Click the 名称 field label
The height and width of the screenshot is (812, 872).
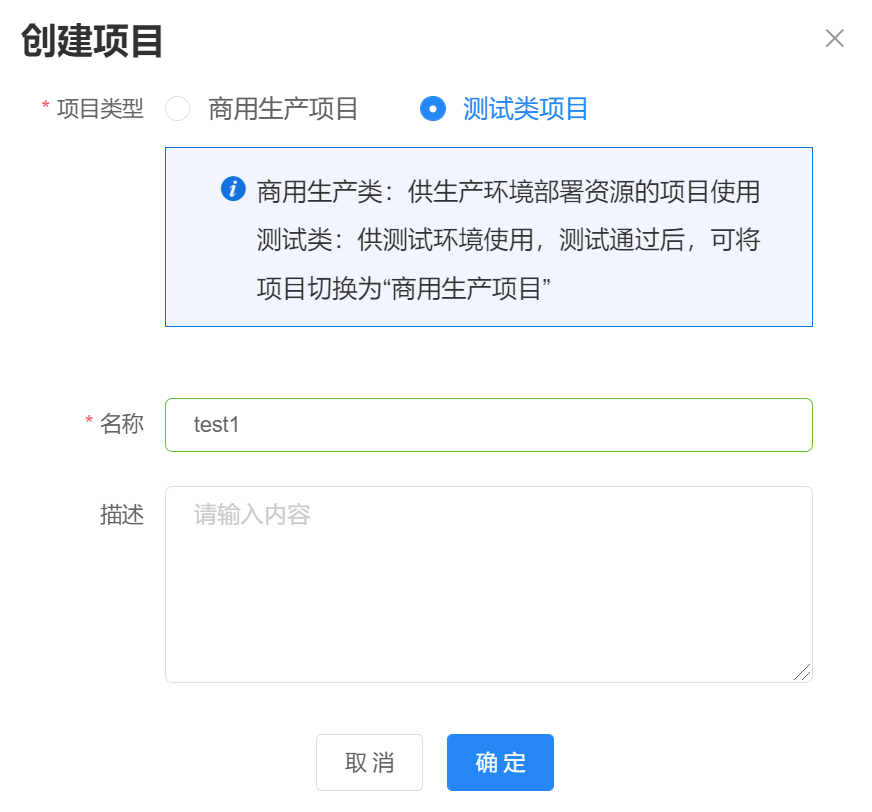coord(122,424)
